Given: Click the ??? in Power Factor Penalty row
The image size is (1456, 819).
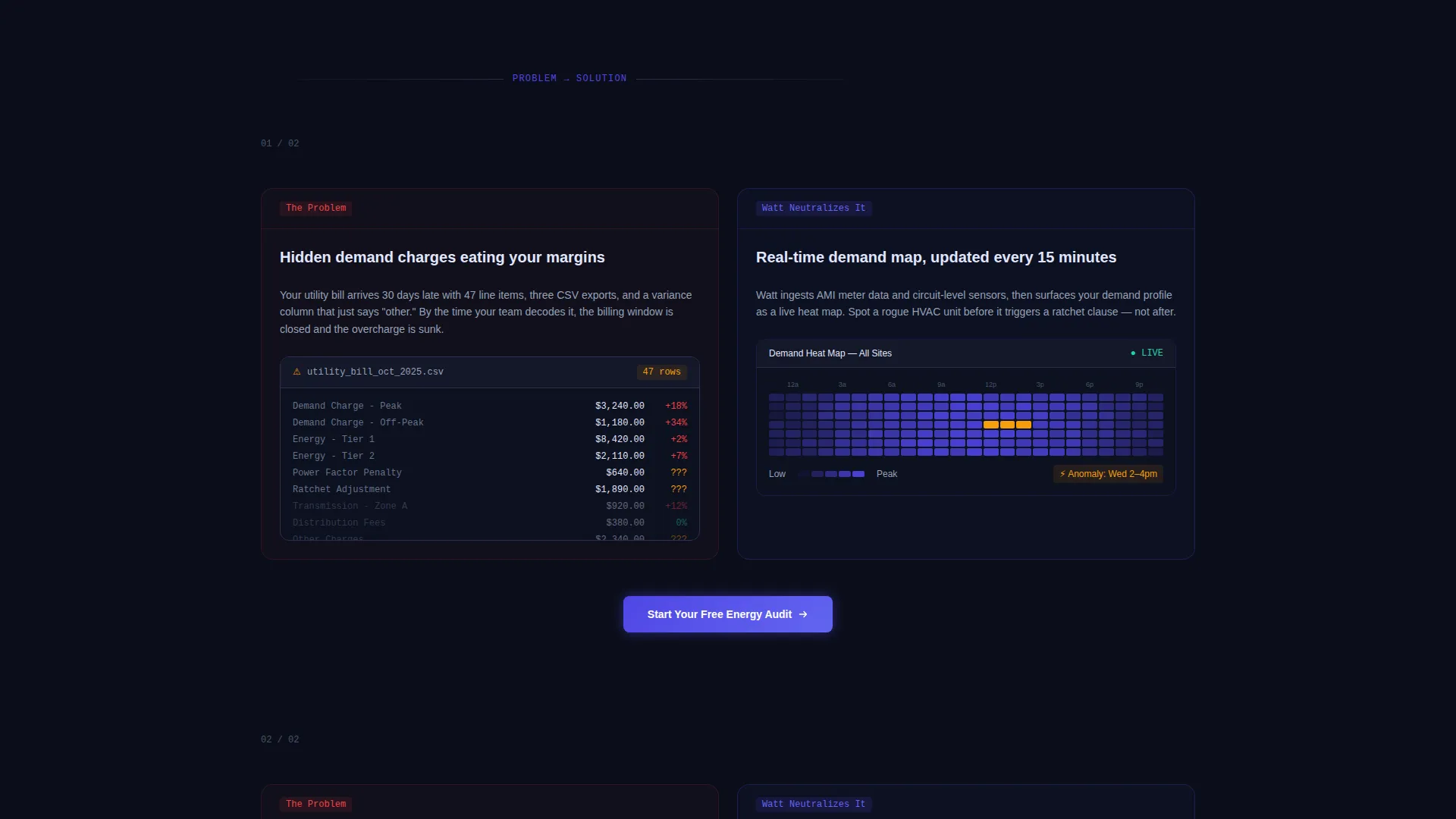Looking at the screenshot, I should tap(679, 472).
